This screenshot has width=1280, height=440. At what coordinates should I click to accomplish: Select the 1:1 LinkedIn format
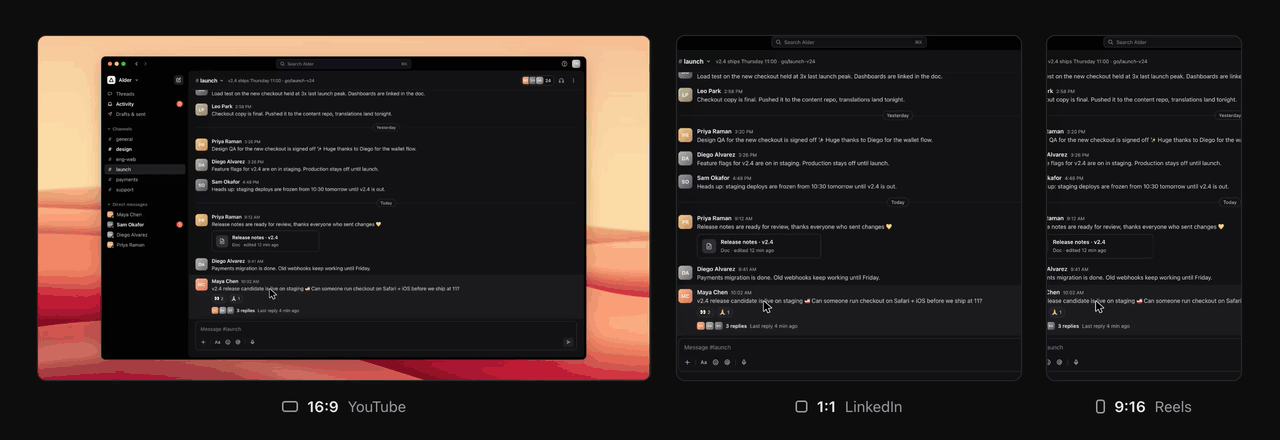coord(848,407)
